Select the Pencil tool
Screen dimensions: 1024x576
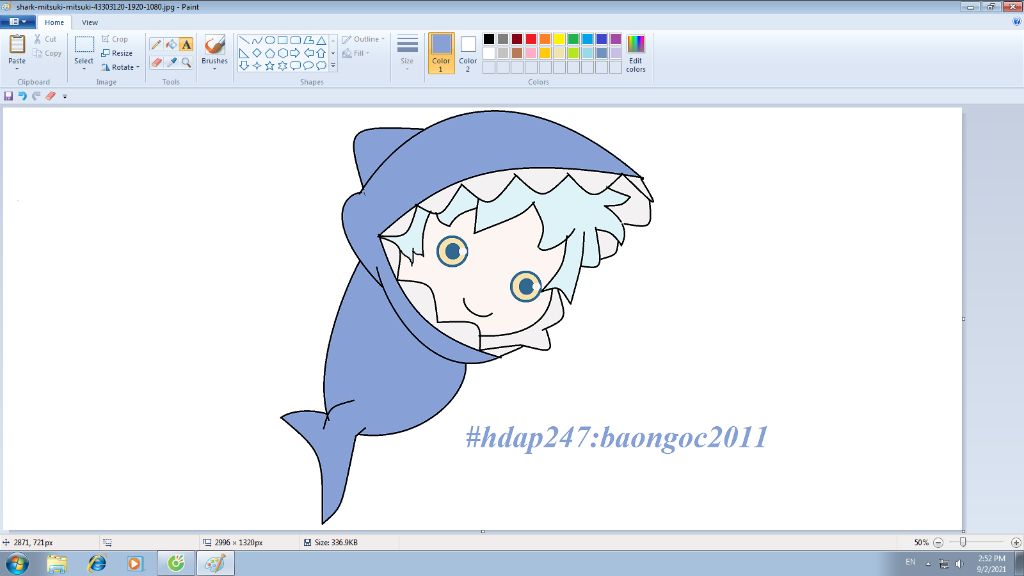pyautogui.click(x=155, y=44)
